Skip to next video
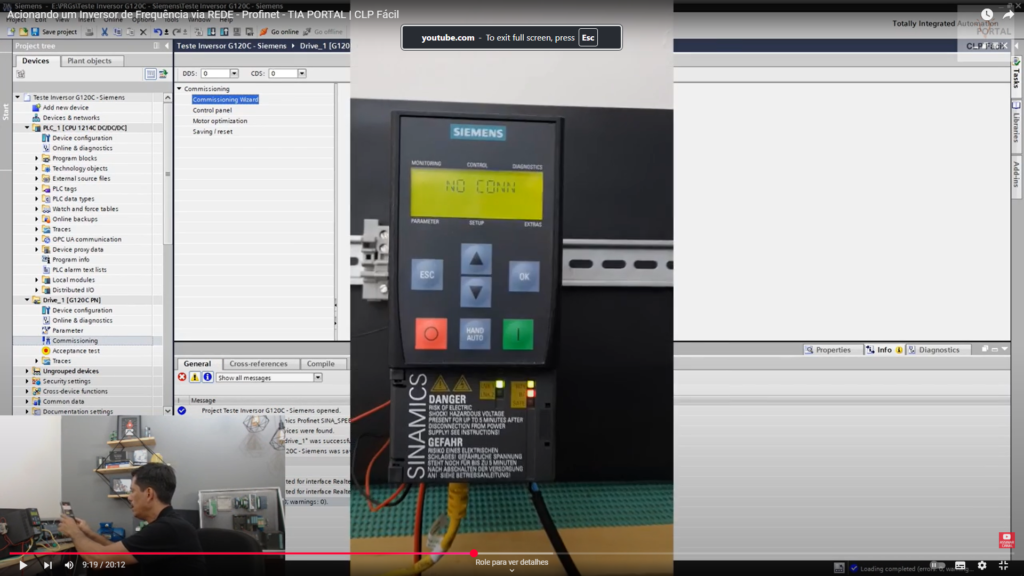The width and height of the screenshot is (1024, 576). pos(48,565)
